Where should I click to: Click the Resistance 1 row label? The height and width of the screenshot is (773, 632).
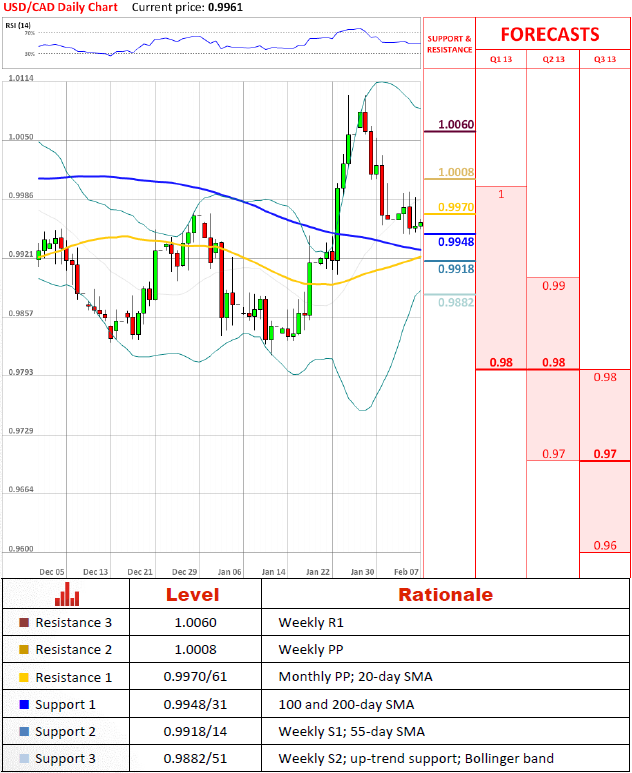tap(73, 677)
